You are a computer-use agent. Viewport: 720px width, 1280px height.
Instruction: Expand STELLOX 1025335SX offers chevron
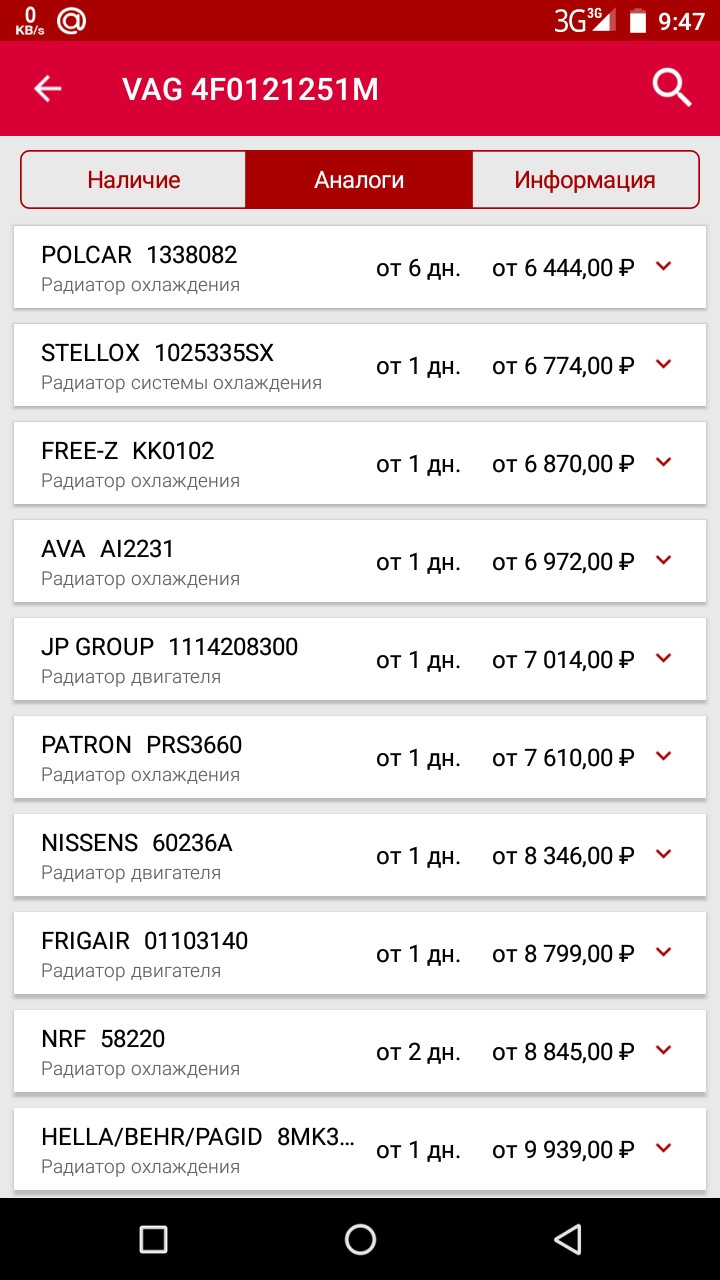click(x=663, y=364)
